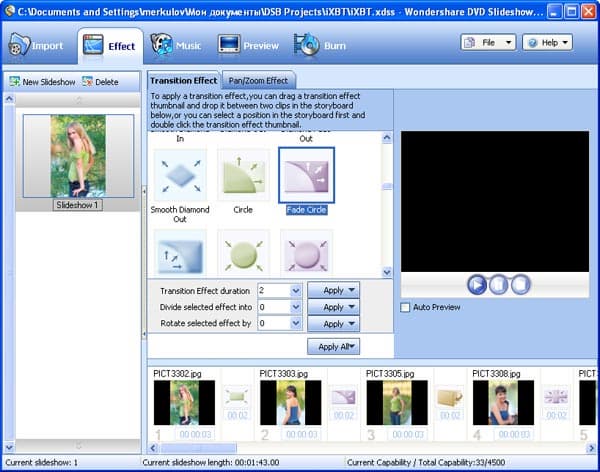This screenshot has width=600, height=472.
Task: Click Rotate selected effect by value field
Action: [274, 323]
